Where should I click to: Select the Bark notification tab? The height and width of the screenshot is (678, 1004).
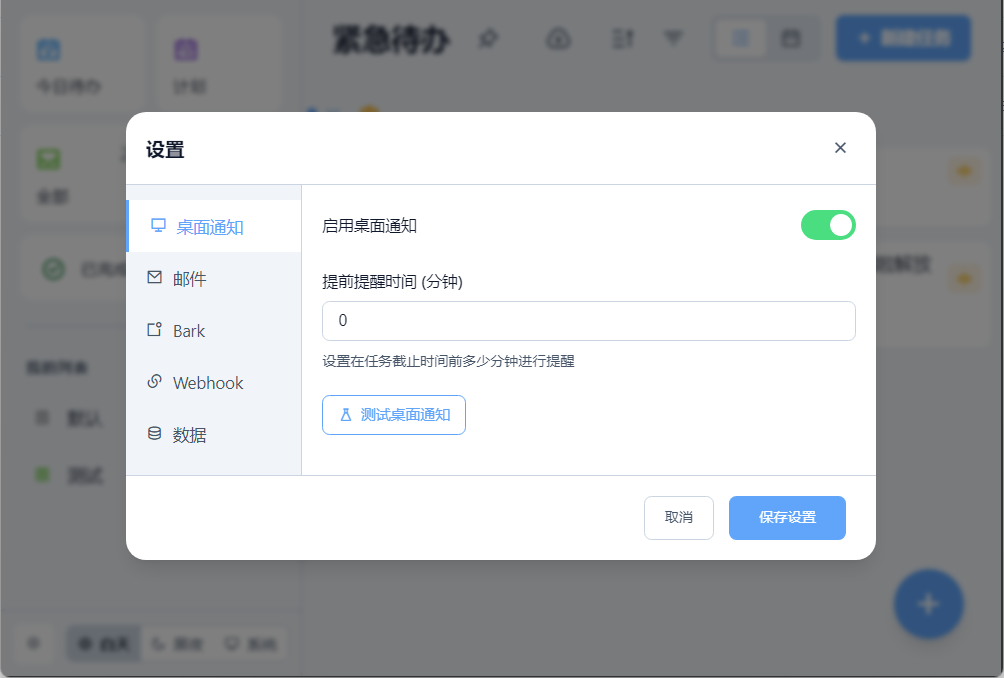(188, 331)
